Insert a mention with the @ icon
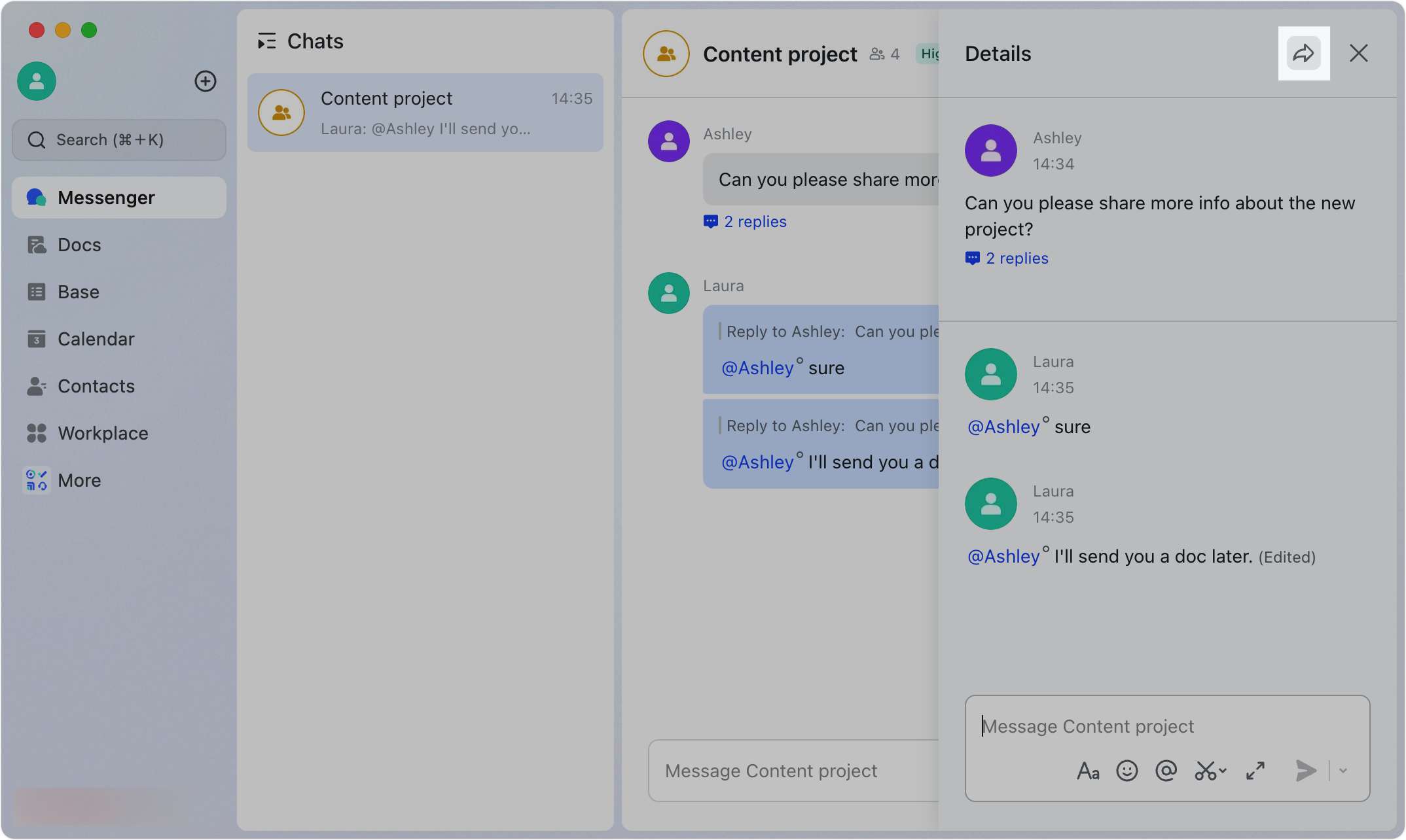This screenshot has height=840, width=1406. [1166, 771]
